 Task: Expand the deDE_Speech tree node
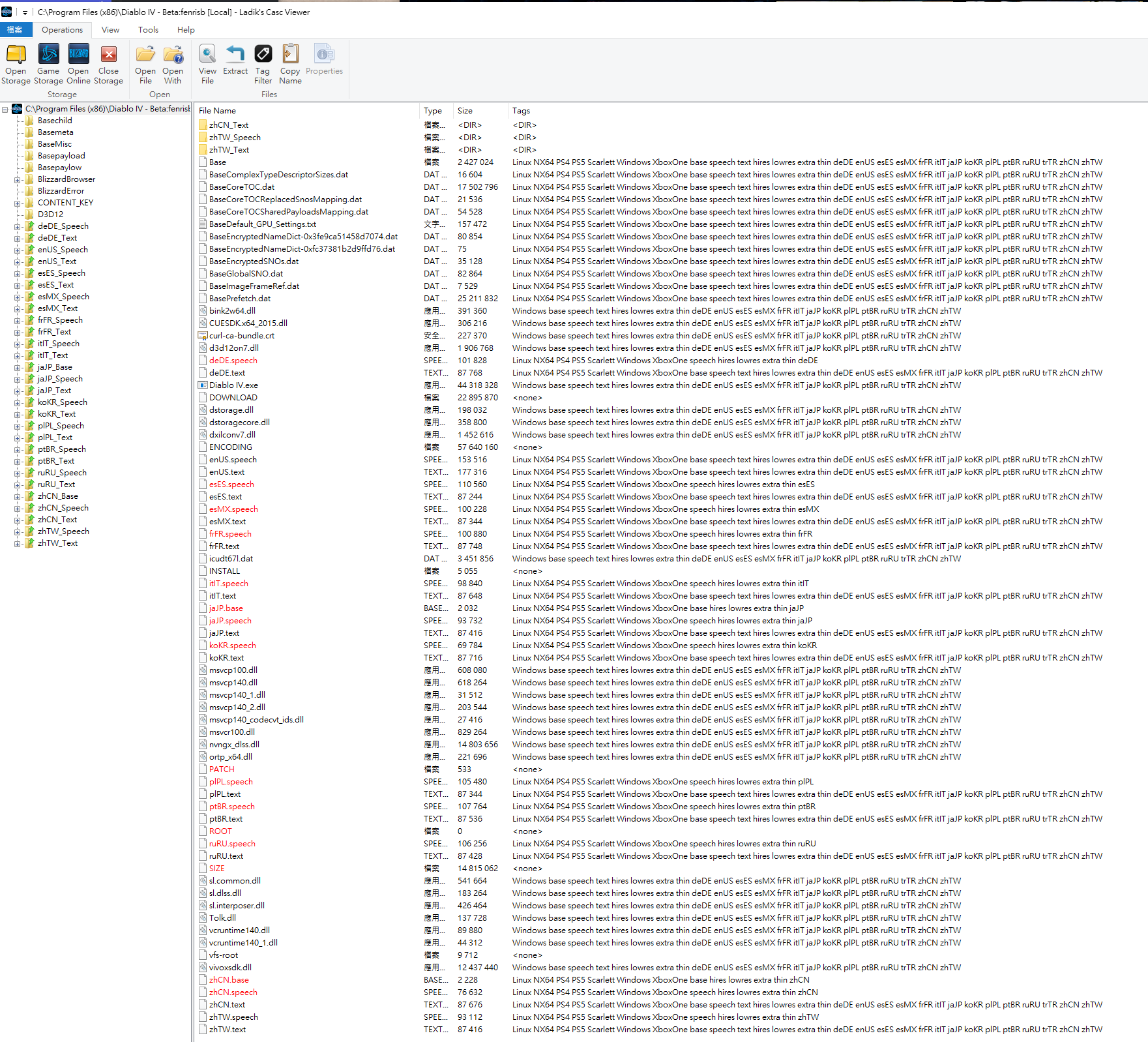(16, 226)
